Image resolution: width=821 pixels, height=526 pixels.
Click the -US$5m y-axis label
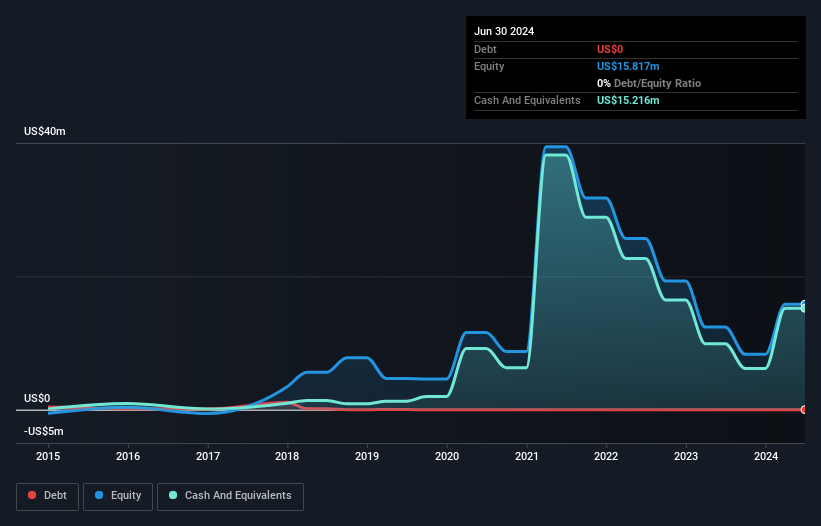(43, 431)
